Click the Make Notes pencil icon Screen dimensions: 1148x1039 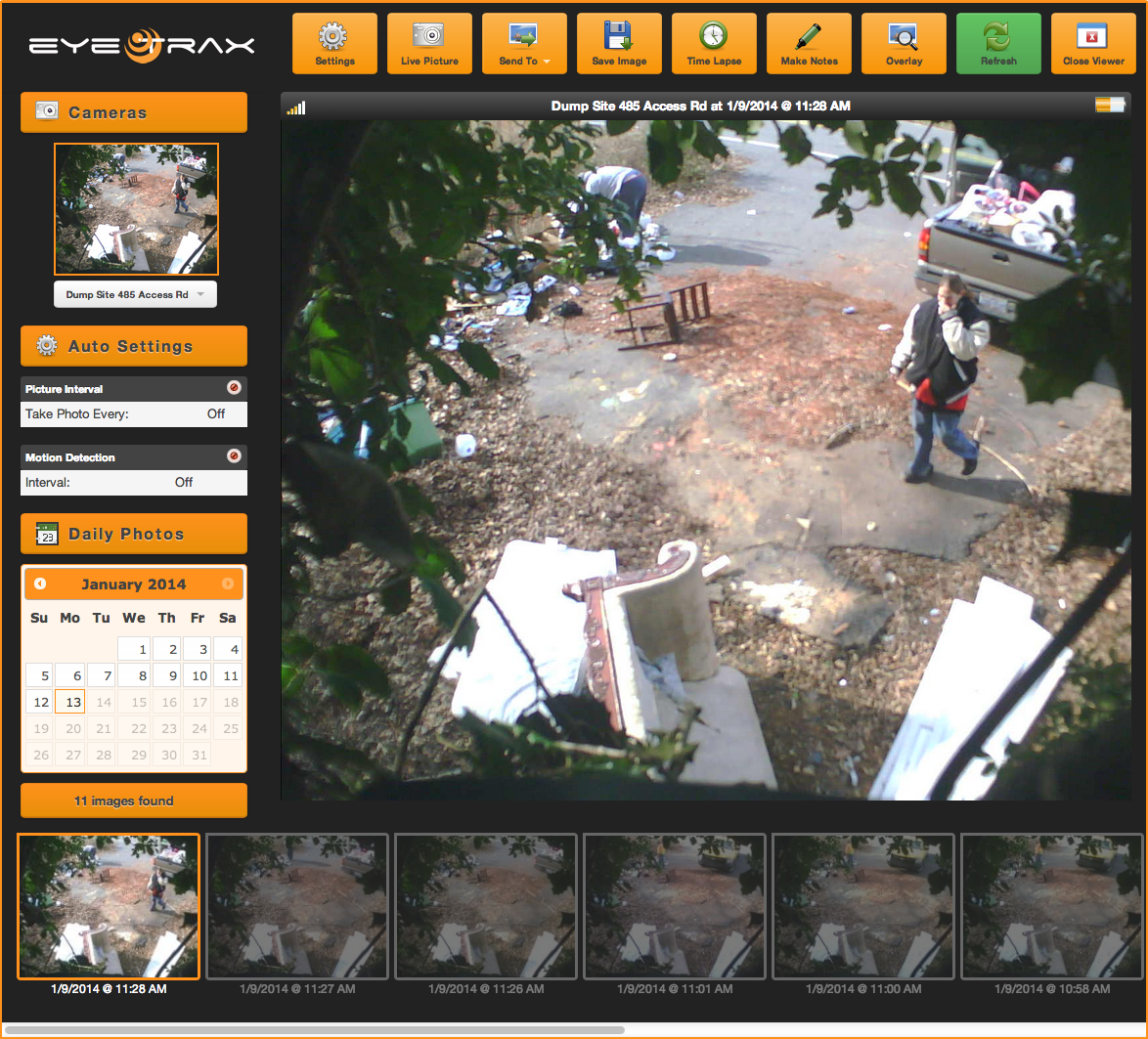[x=809, y=43]
